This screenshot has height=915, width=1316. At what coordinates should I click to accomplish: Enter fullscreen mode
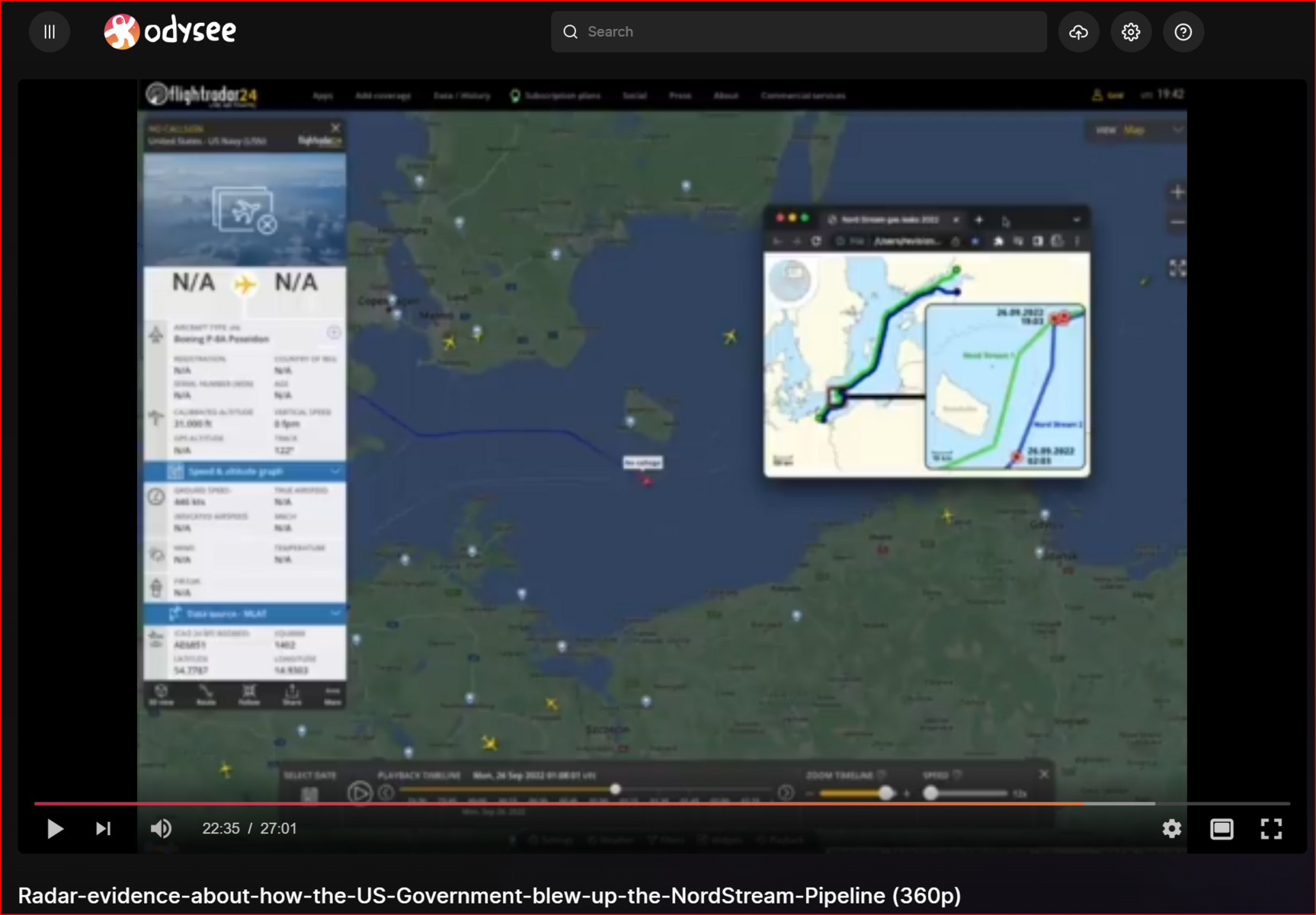pos(1271,828)
